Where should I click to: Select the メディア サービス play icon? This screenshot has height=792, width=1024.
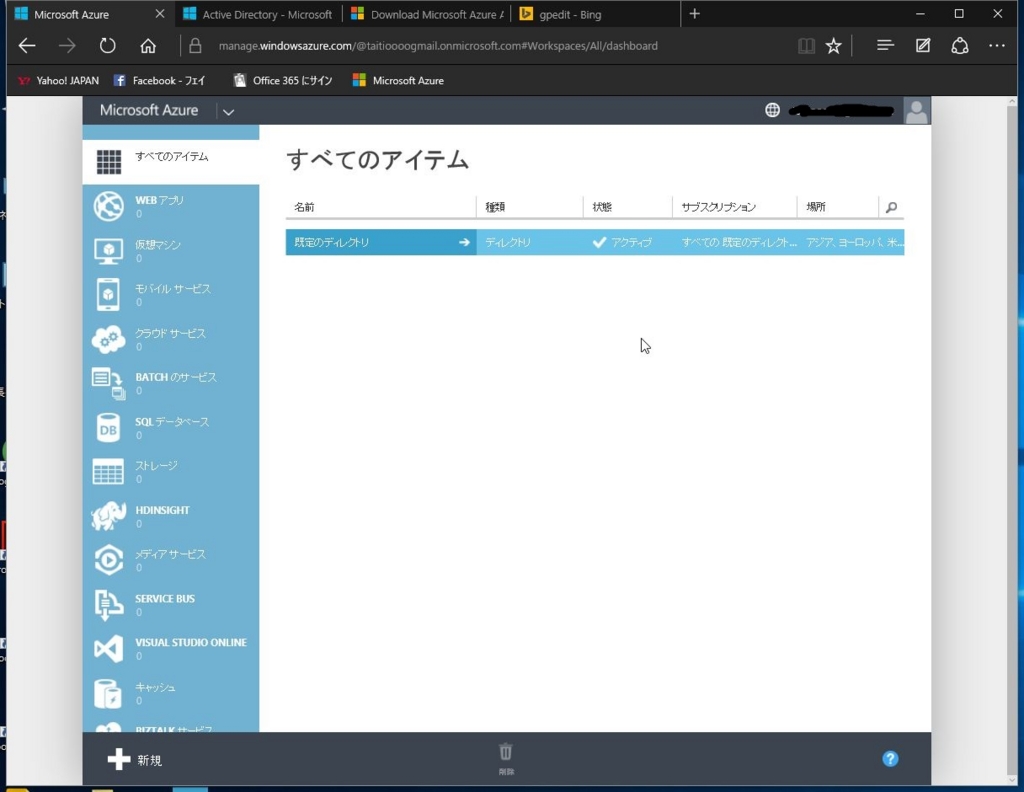108,560
